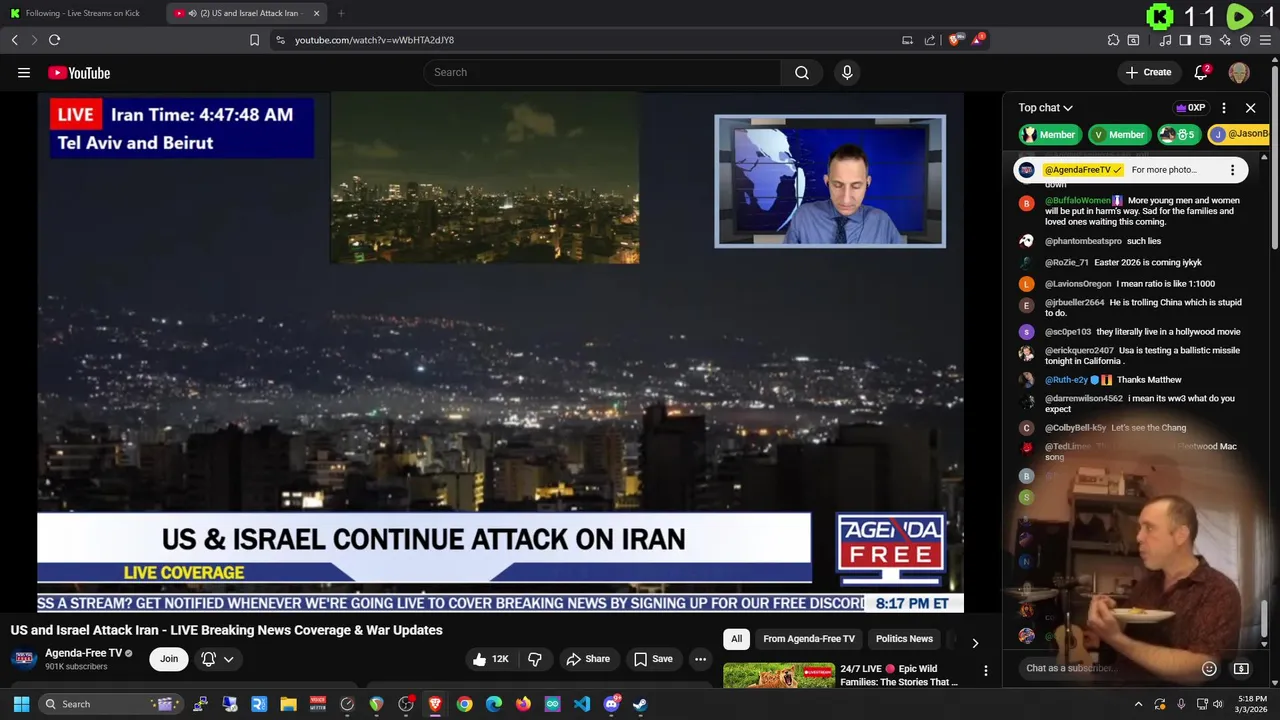Click the chat scrollbar up arrow
The width and height of the screenshot is (1280, 720).
click(1264, 157)
